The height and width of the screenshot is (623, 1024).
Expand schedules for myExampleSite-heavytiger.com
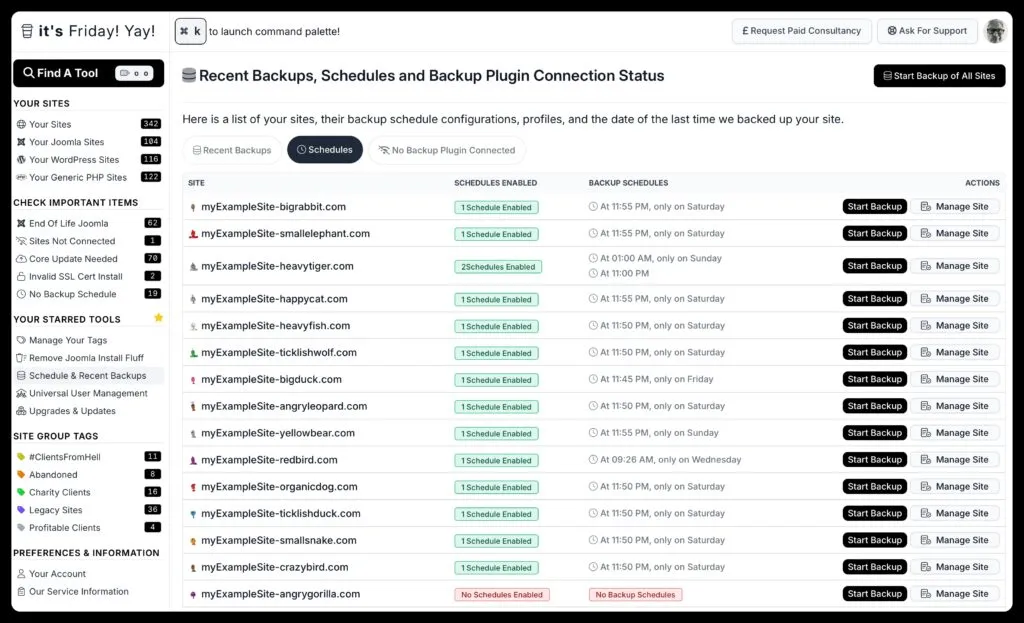tap(495, 266)
